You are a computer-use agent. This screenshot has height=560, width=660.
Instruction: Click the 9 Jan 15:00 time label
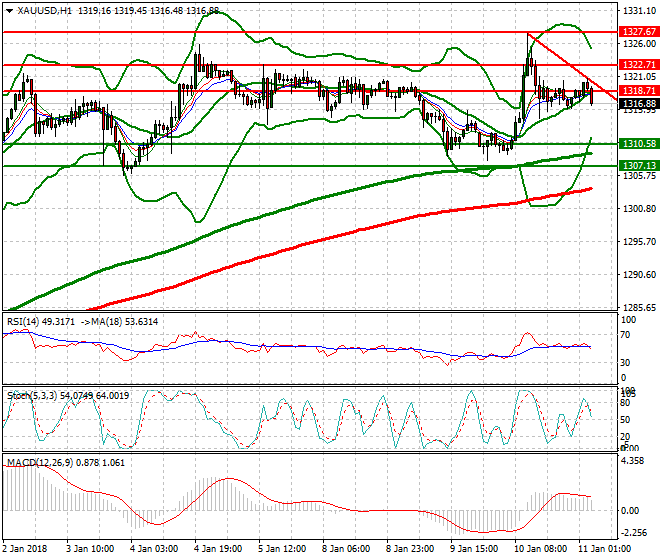click(x=471, y=549)
